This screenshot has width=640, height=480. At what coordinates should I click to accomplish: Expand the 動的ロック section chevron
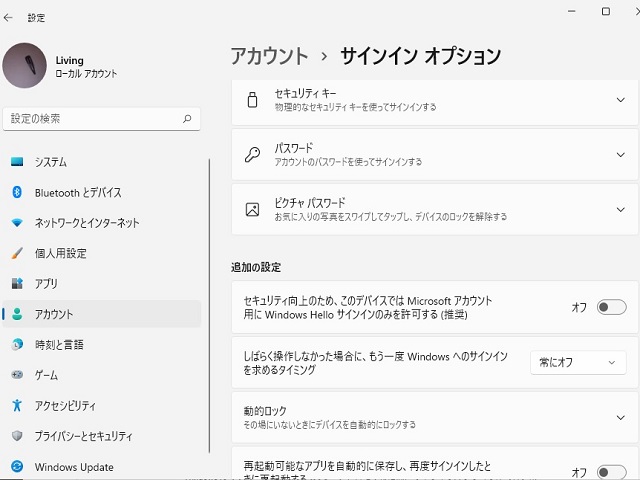(x=620, y=418)
